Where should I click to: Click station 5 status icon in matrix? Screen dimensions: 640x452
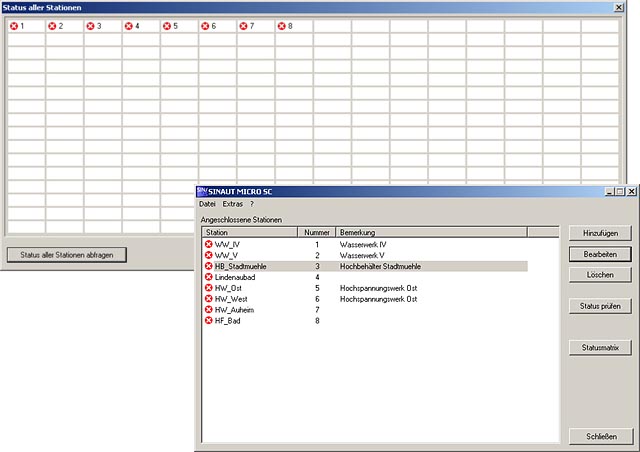167,25
